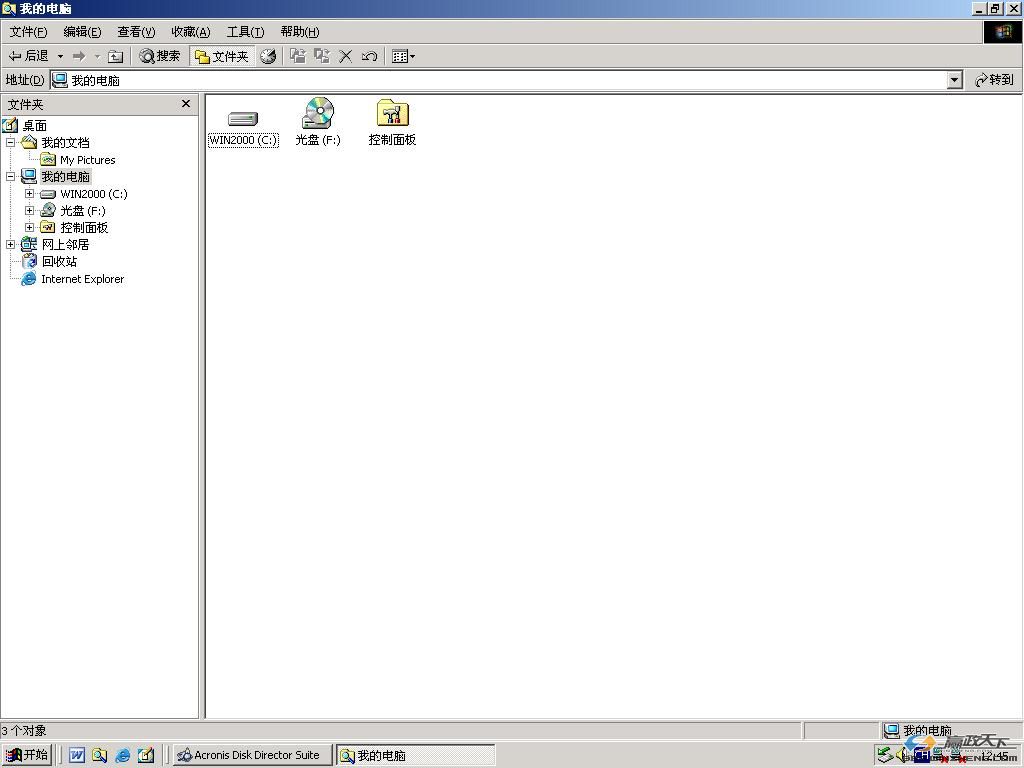Image resolution: width=1024 pixels, height=768 pixels.
Task: Select 桌面 in the folder tree
Action: (35, 125)
